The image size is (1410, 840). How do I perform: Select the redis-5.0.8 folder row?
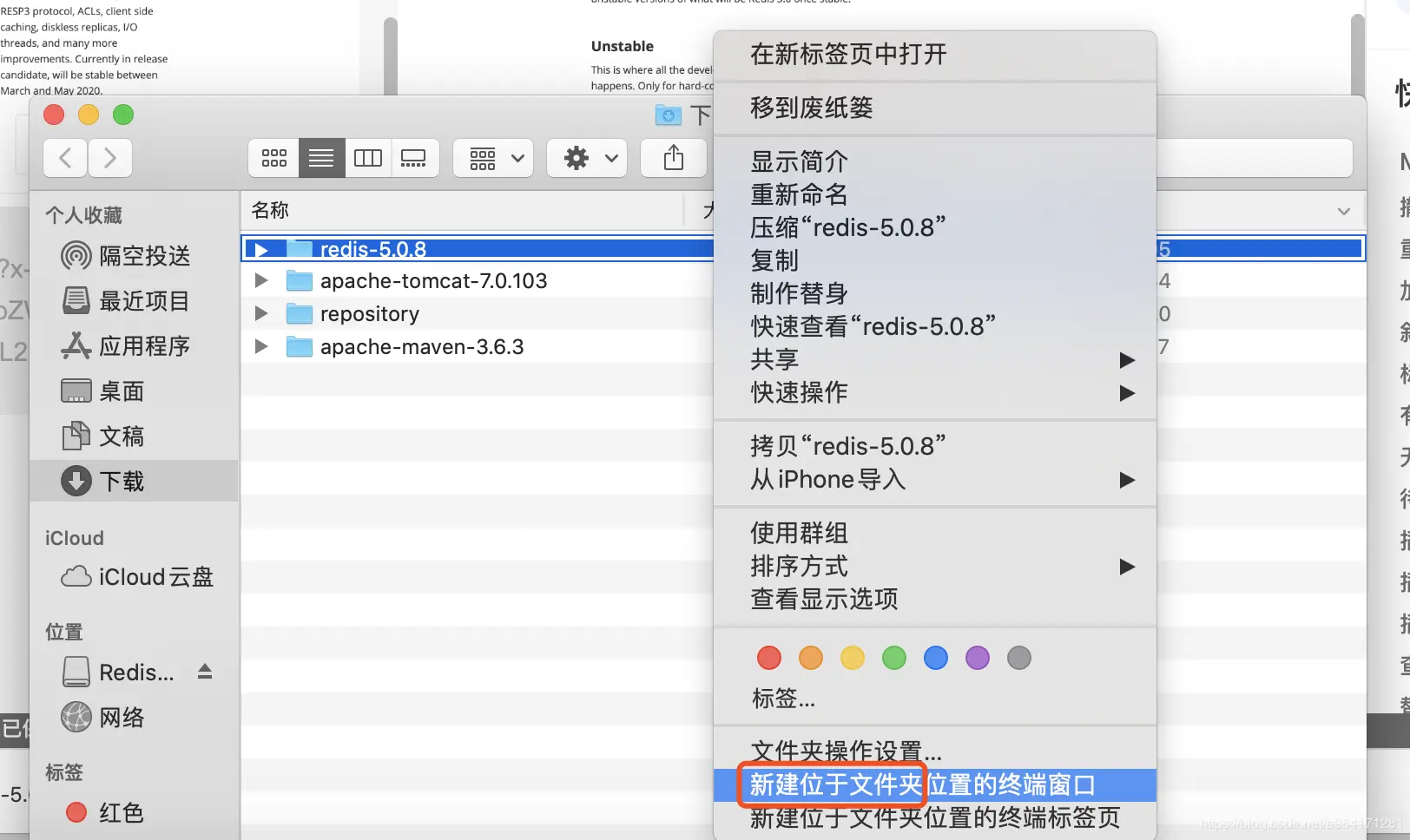[477, 249]
